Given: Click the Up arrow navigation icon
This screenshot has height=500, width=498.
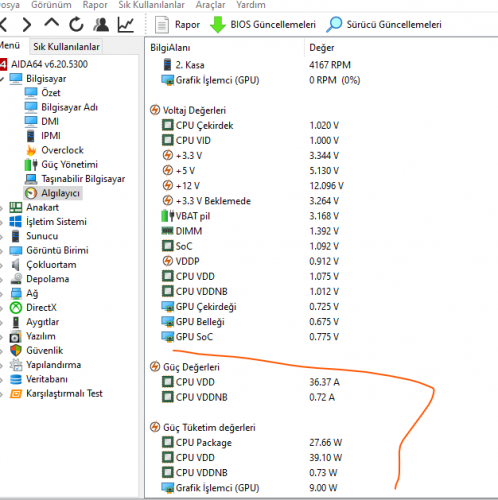Looking at the screenshot, I should click(52, 23).
